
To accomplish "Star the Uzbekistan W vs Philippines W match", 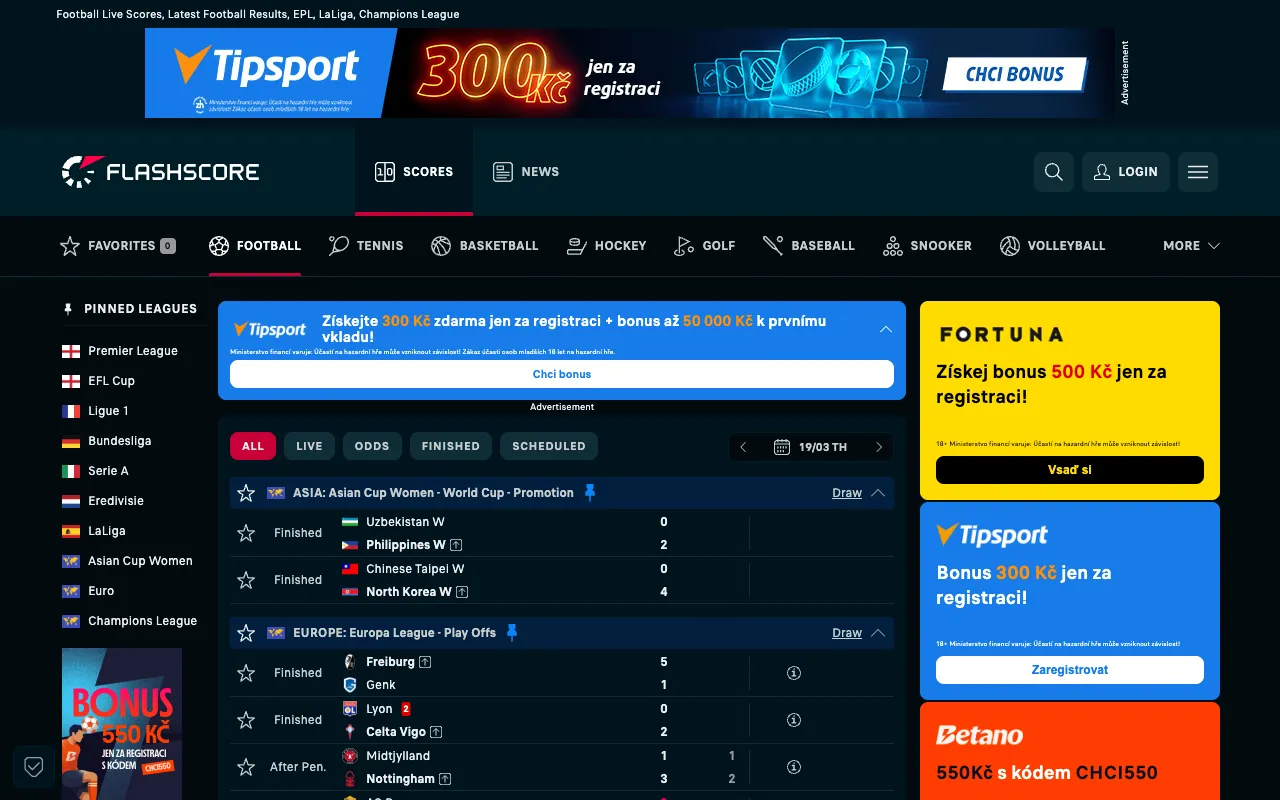I will point(246,533).
